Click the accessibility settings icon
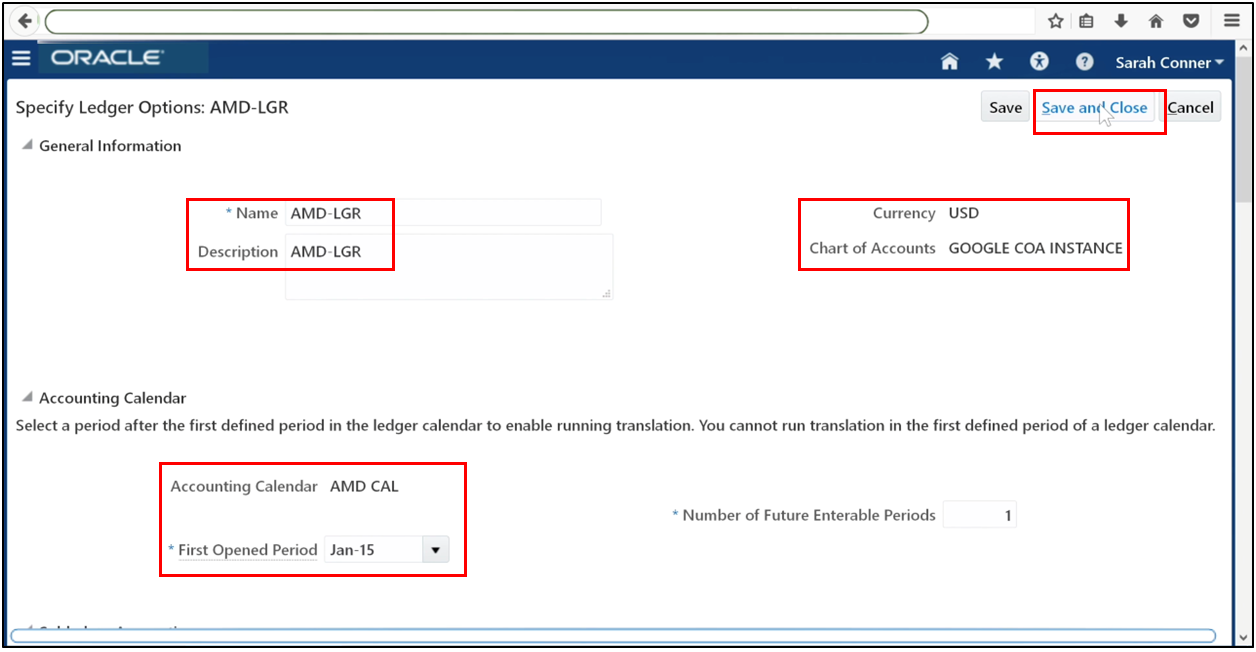The image size is (1256, 652). 1039,61
